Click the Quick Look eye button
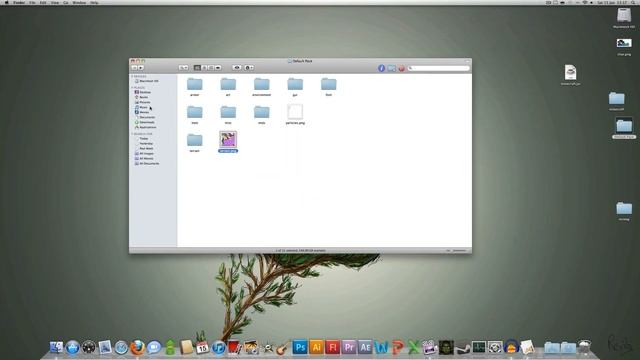Image resolution: width=640 pixels, height=360 pixels. 237,68
